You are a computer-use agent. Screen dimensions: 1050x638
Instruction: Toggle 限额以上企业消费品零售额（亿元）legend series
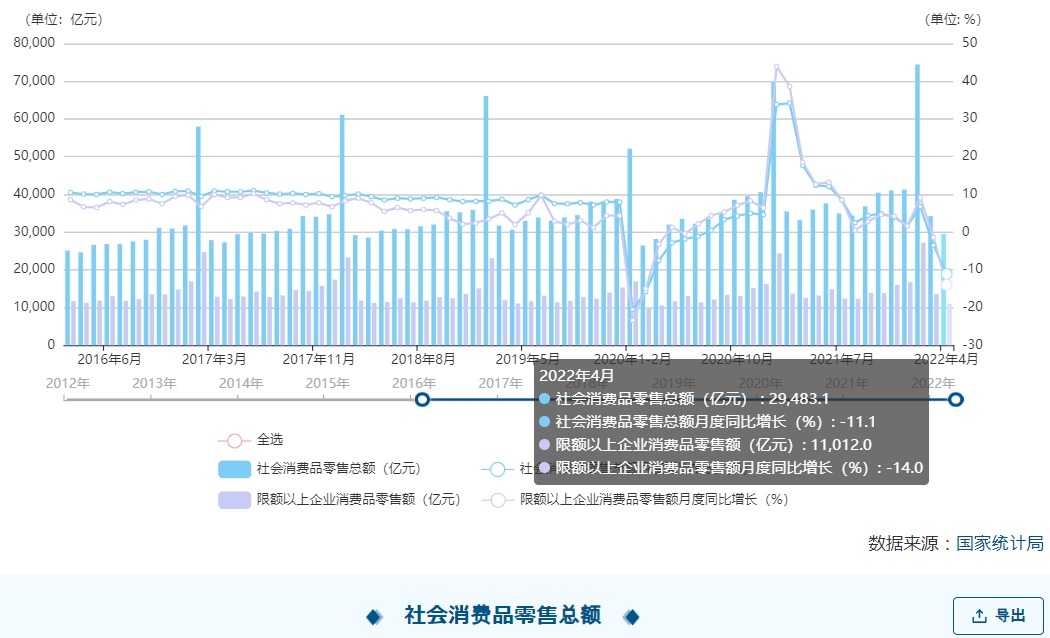point(340,499)
